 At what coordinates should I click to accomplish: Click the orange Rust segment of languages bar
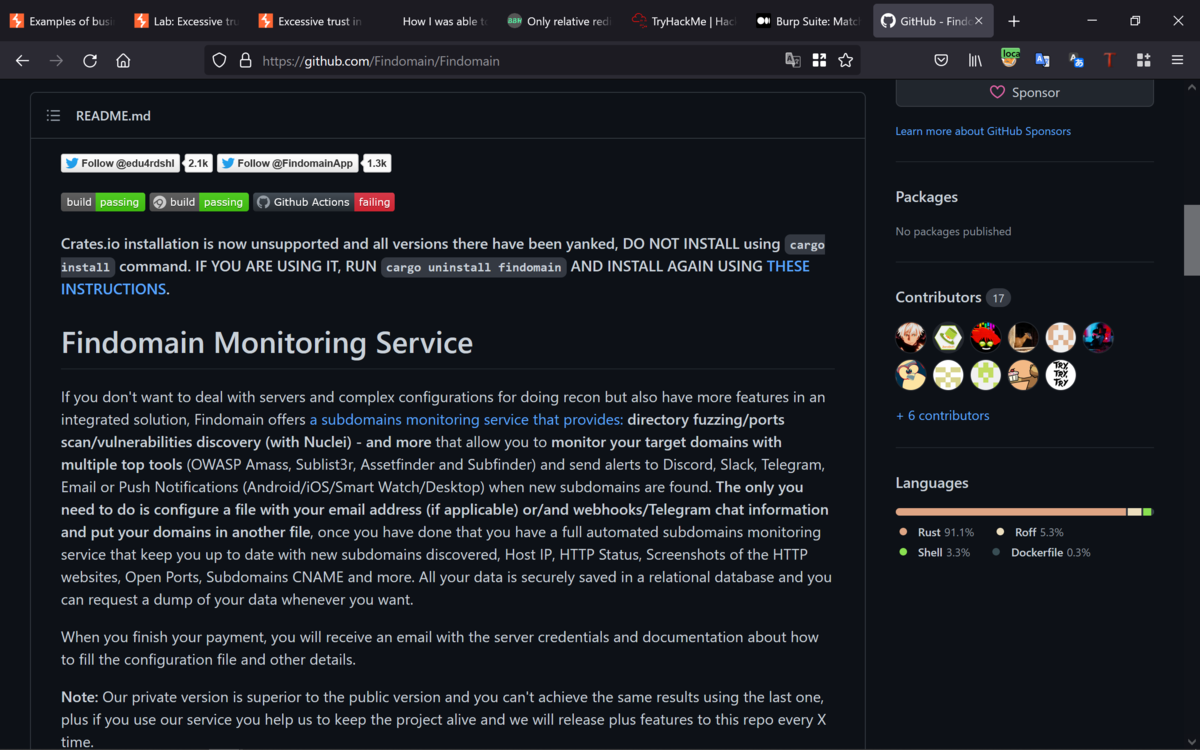click(1011, 512)
